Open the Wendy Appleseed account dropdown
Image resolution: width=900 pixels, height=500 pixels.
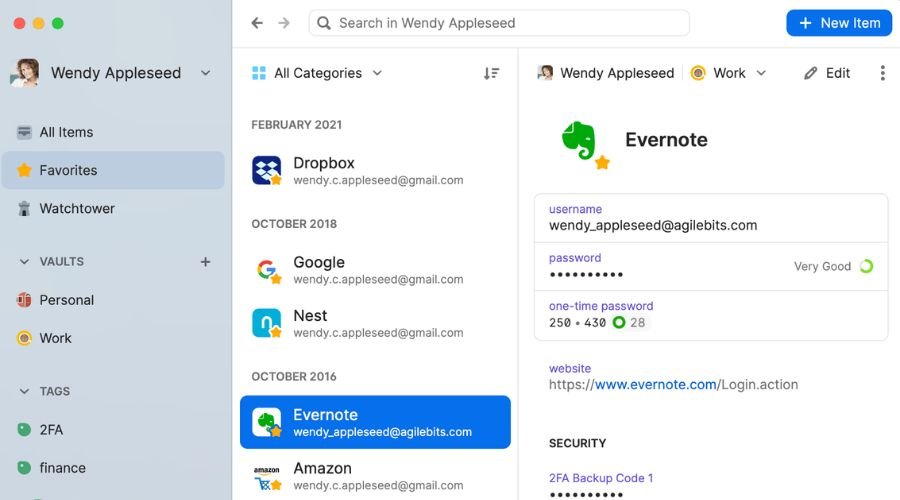[205, 73]
